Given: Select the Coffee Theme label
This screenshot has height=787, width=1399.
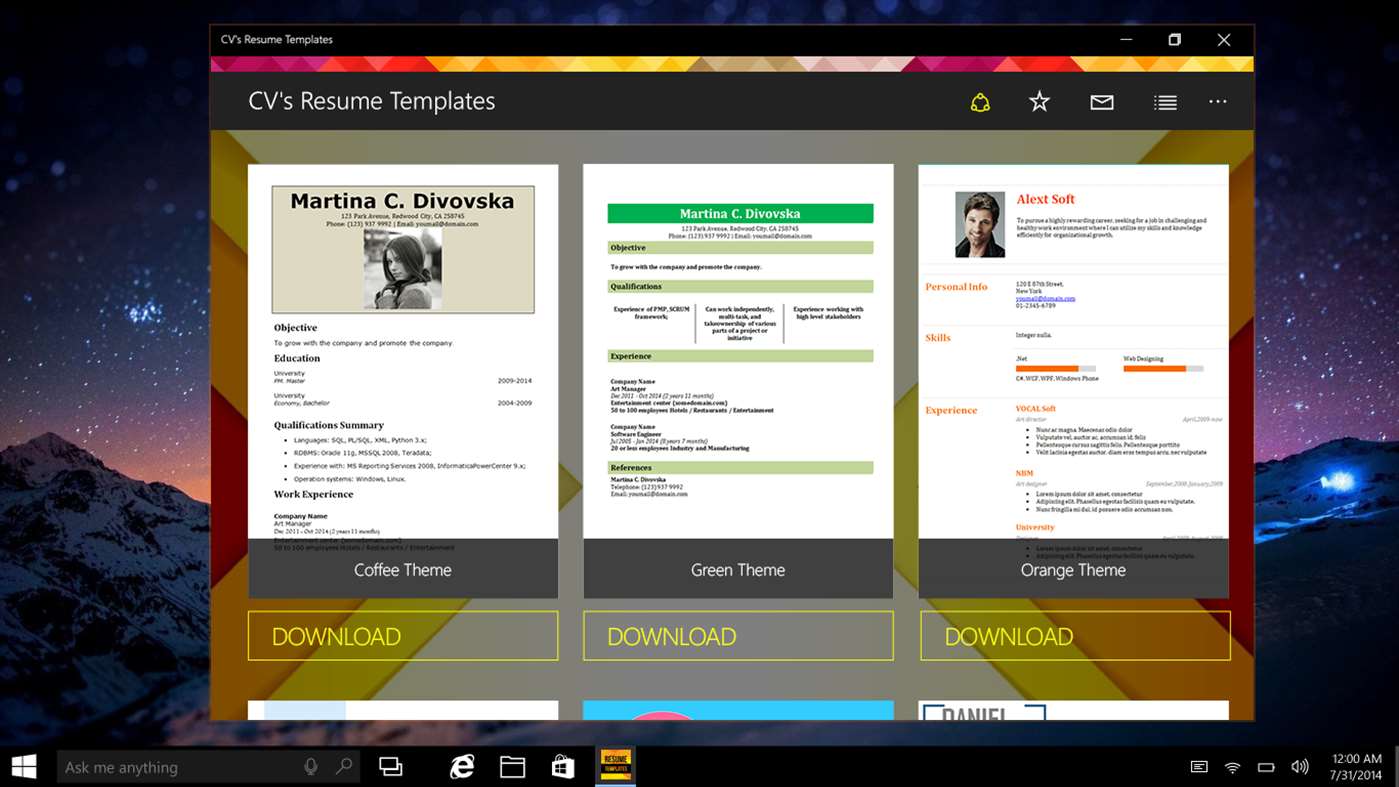Looking at the screenshot, I should 403,570.
